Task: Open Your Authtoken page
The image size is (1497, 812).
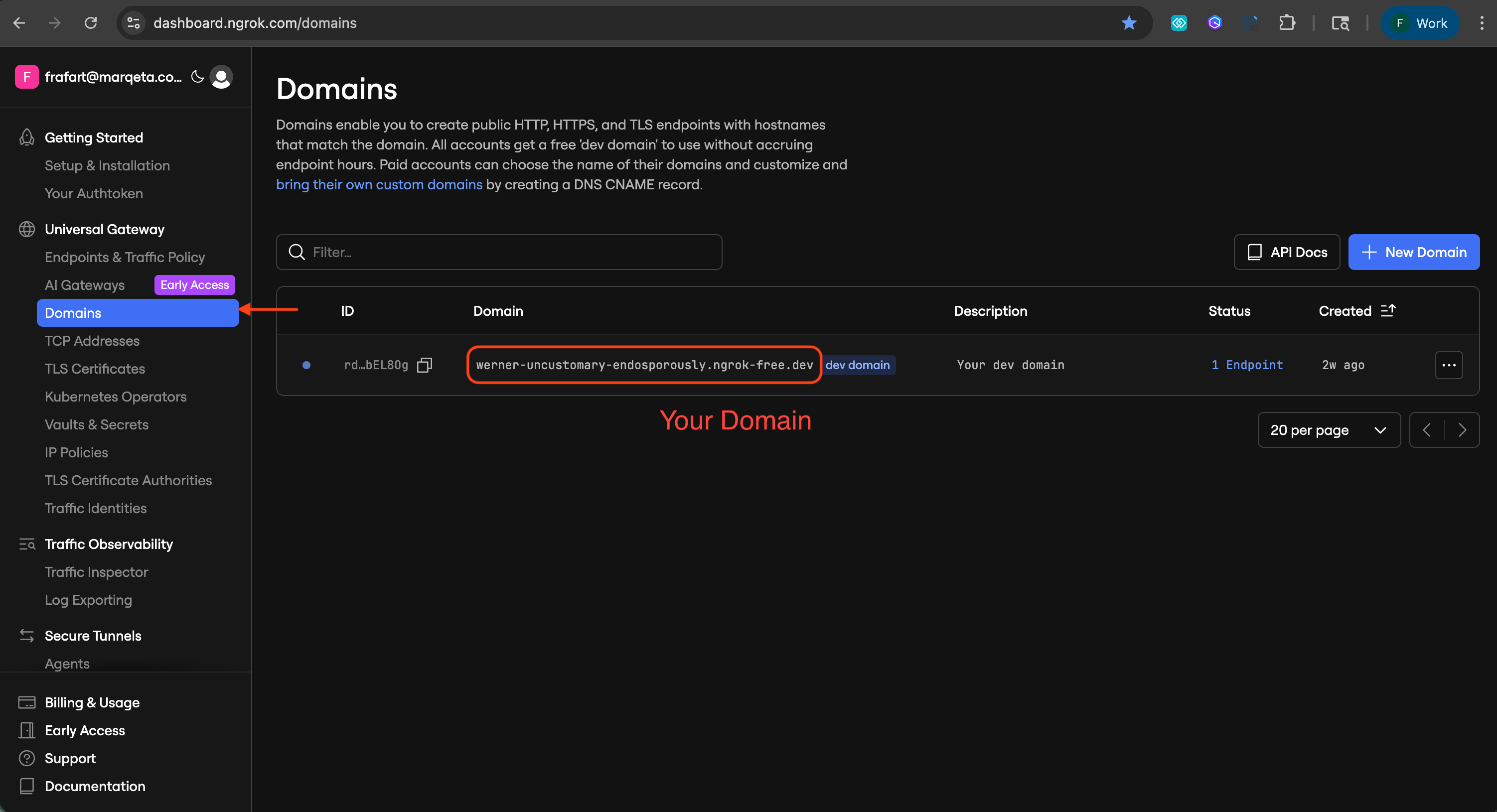Action: pos(94,193)
